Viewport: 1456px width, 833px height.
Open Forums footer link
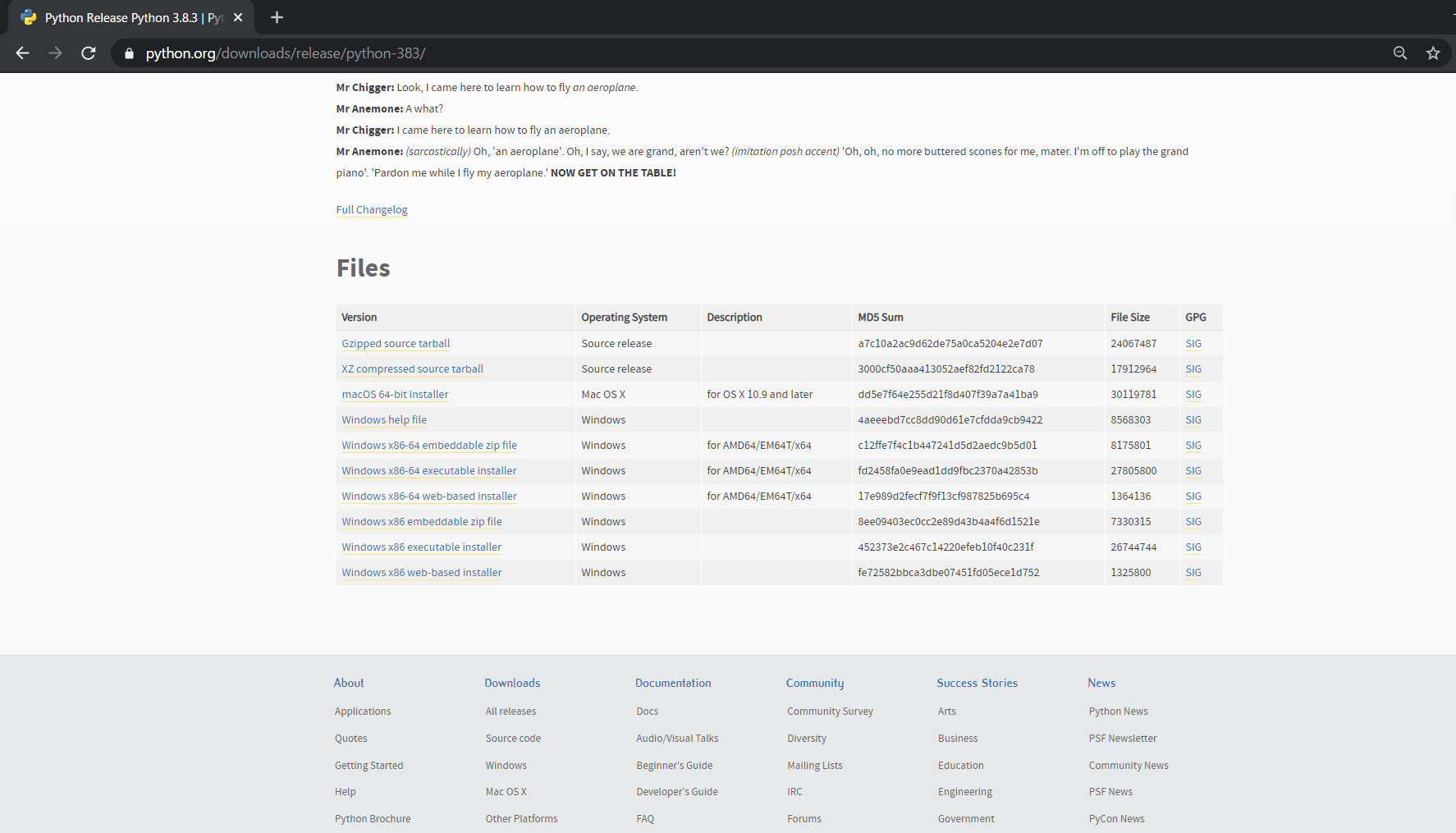pyautogui.click(x=804, y=819)
